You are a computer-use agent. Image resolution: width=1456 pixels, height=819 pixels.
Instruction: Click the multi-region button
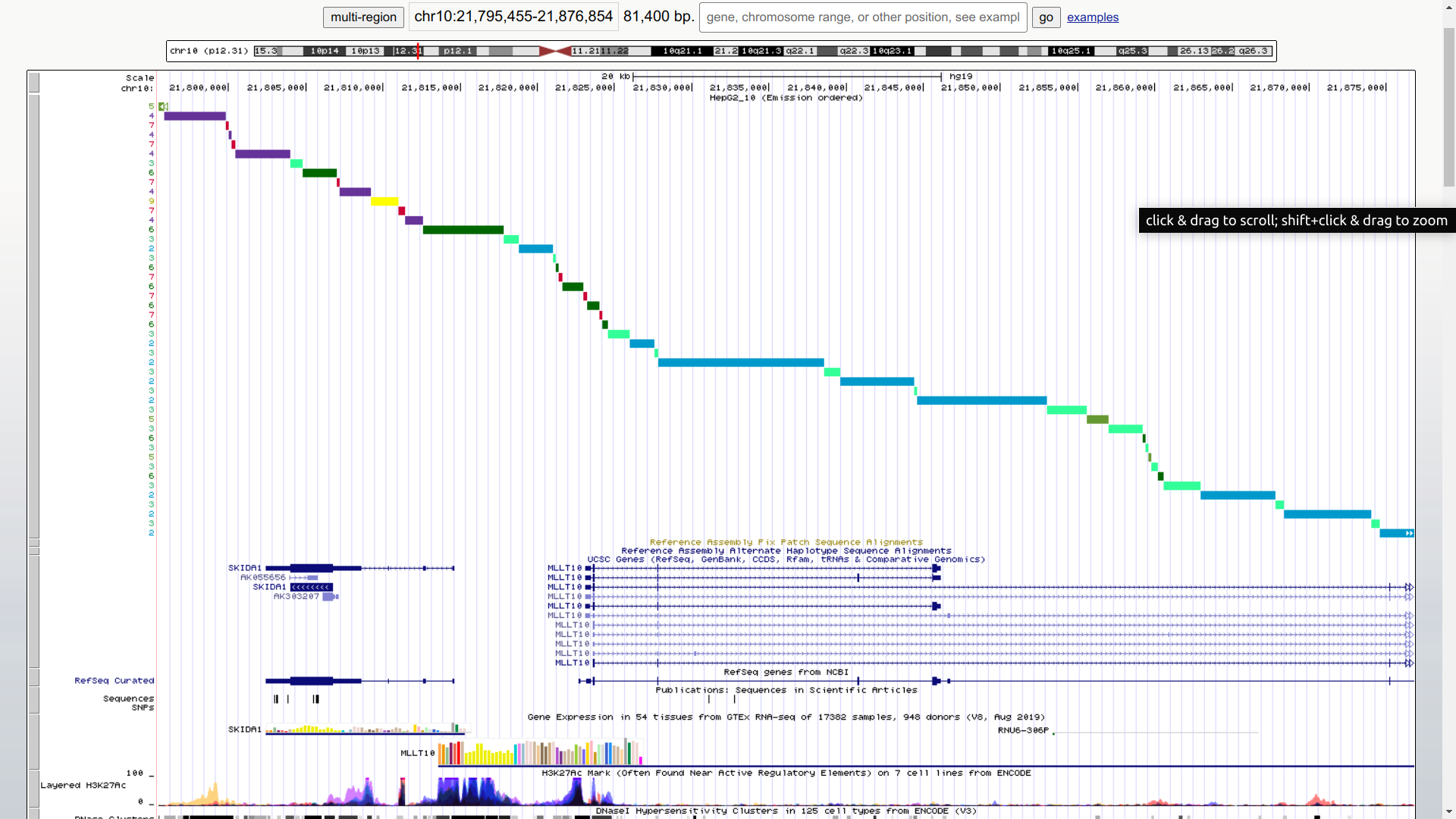(363, 17)
